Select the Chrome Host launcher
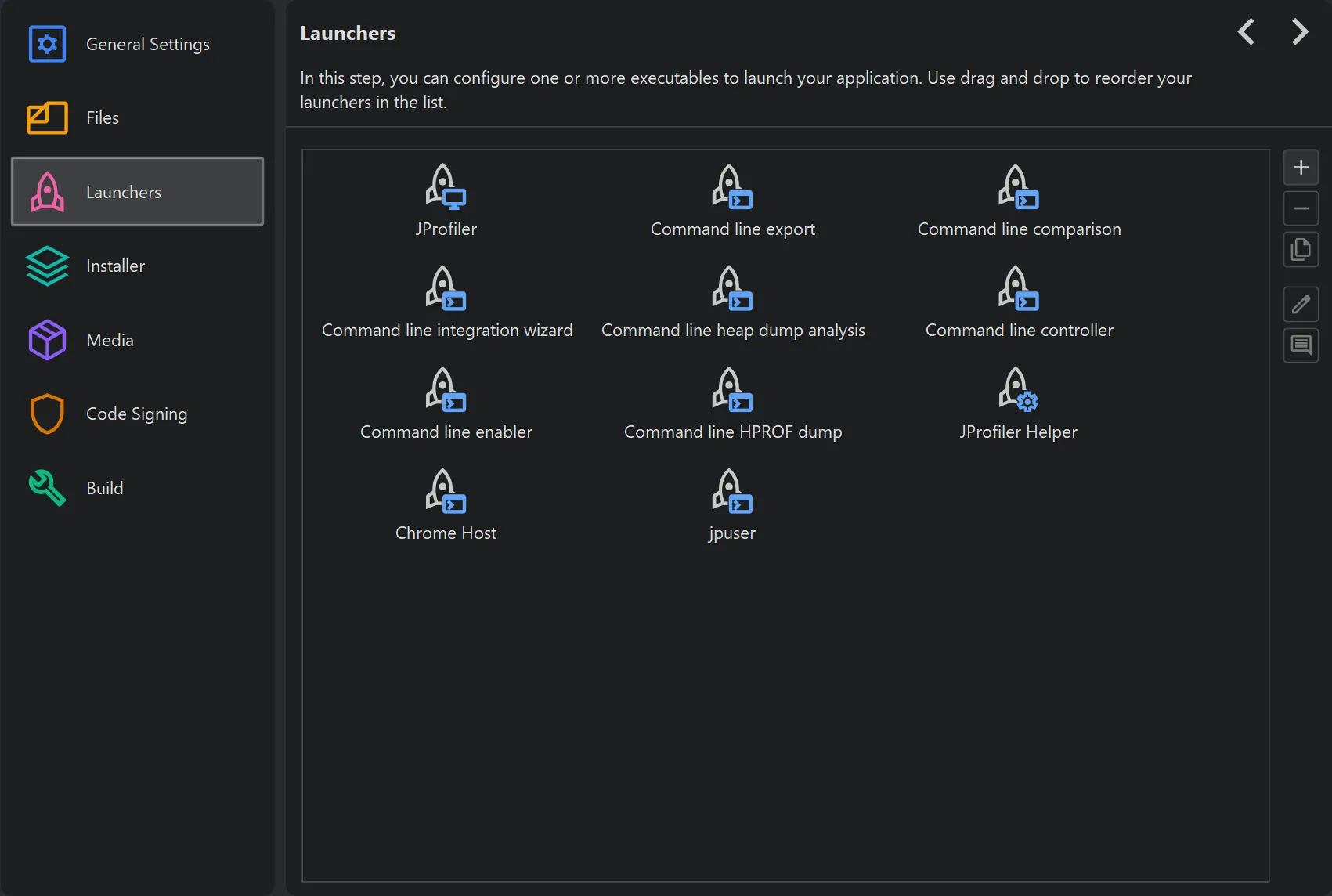The height and width of the screenshot is (896, 1332). pos(446,492)
